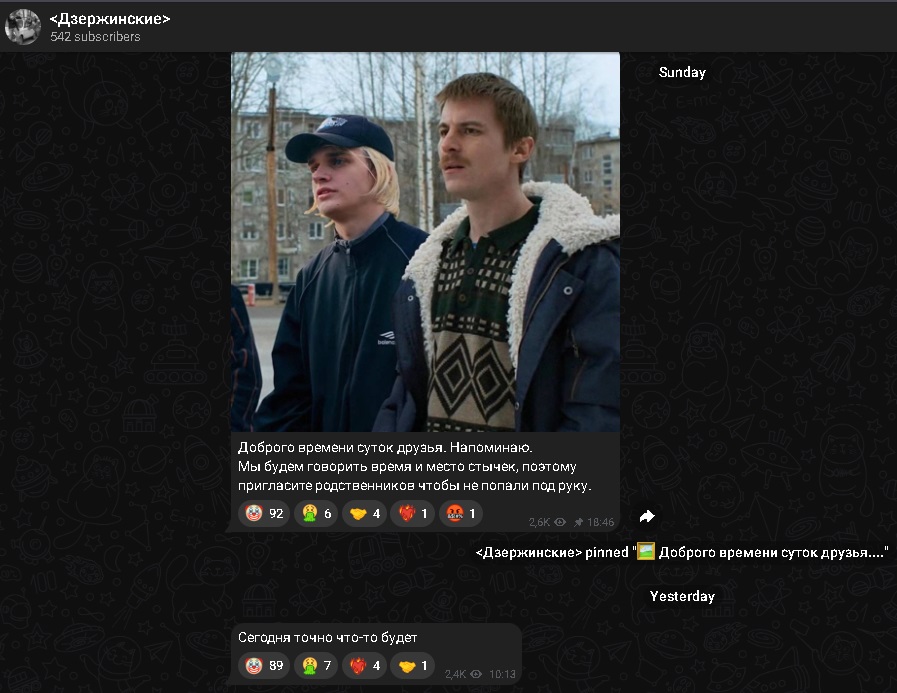Add clown reaction with 89 on text post
Image resolution: width=897 pixels, height=693 pixels.
coord(264,666)
